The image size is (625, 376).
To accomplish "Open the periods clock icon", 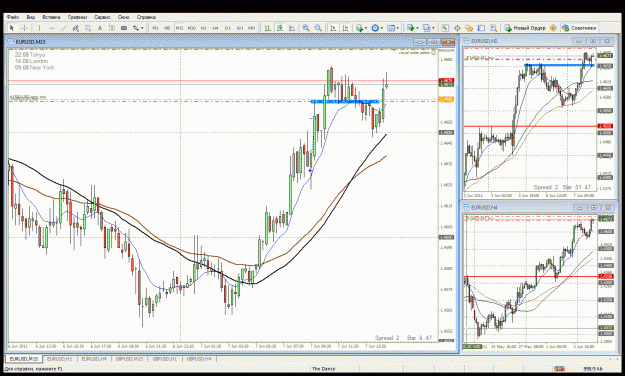I will tap(375, 28).
